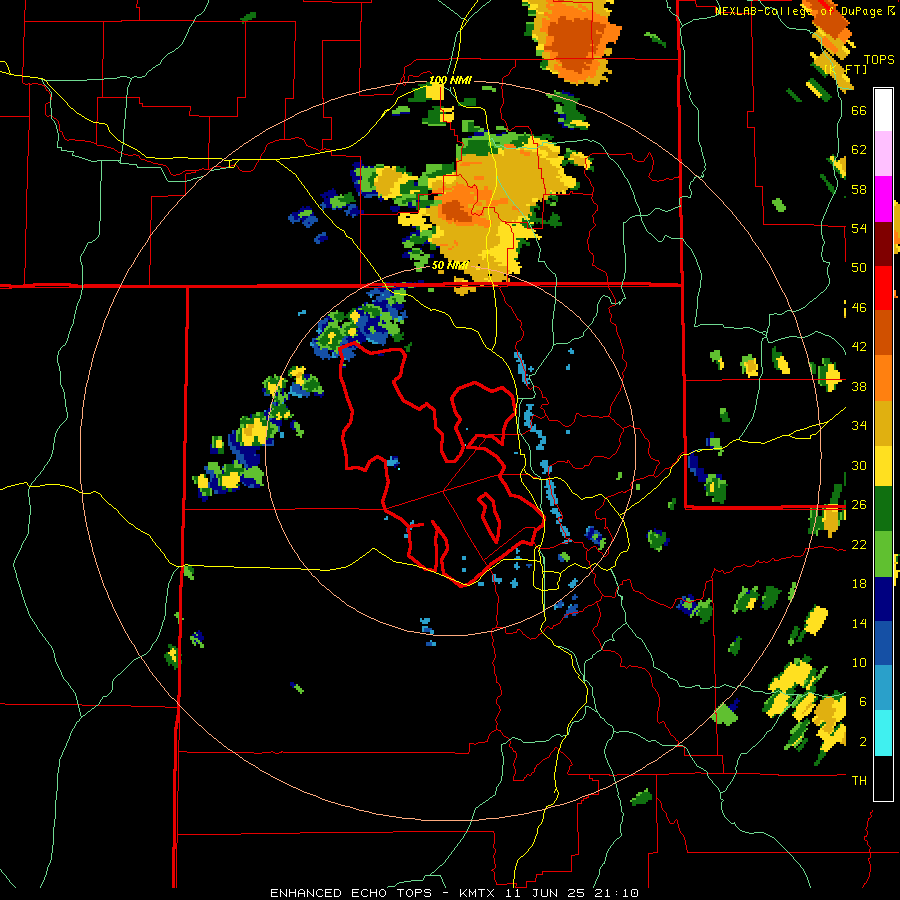Click the "50" legend value
This screenshot has width=900, height=900.
pyautogui.click(x=859, y=268)
